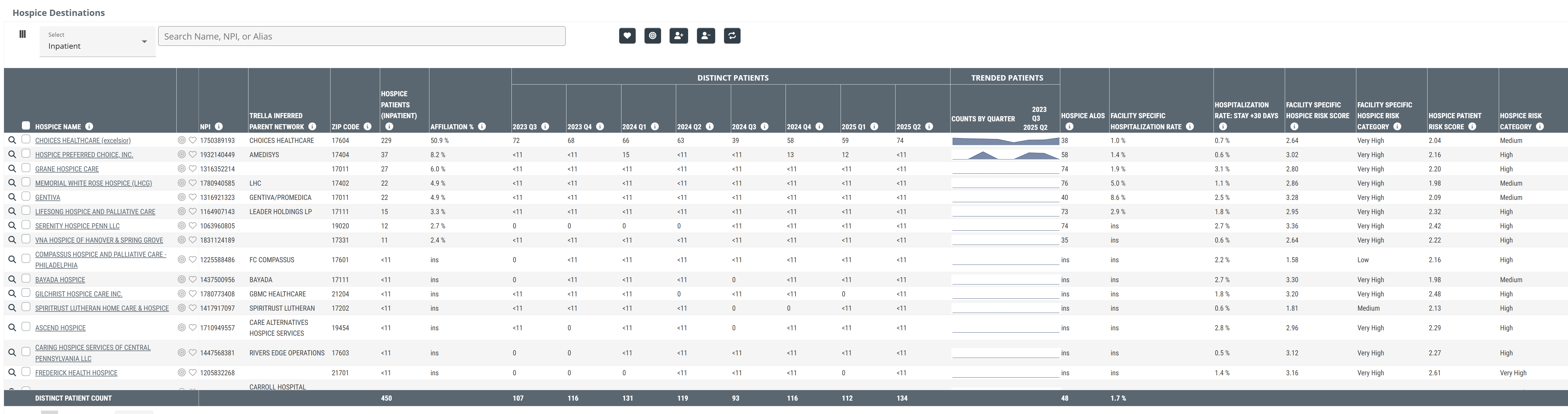
Task: Open the Serenity Hospice Penn LLC link
Action: click(x=77, y=226)
